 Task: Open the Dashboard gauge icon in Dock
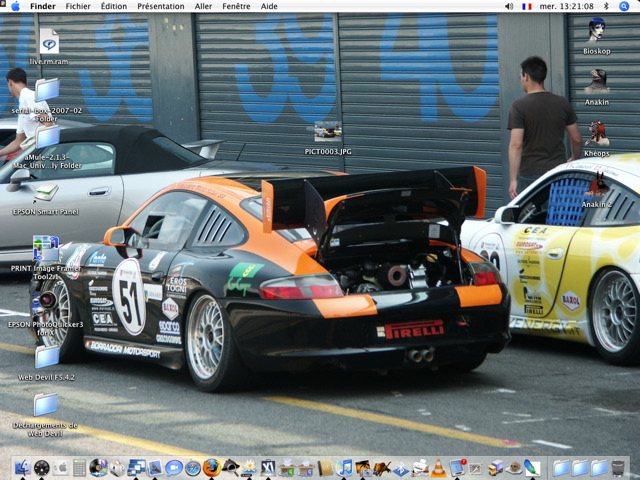pos(42,468)
